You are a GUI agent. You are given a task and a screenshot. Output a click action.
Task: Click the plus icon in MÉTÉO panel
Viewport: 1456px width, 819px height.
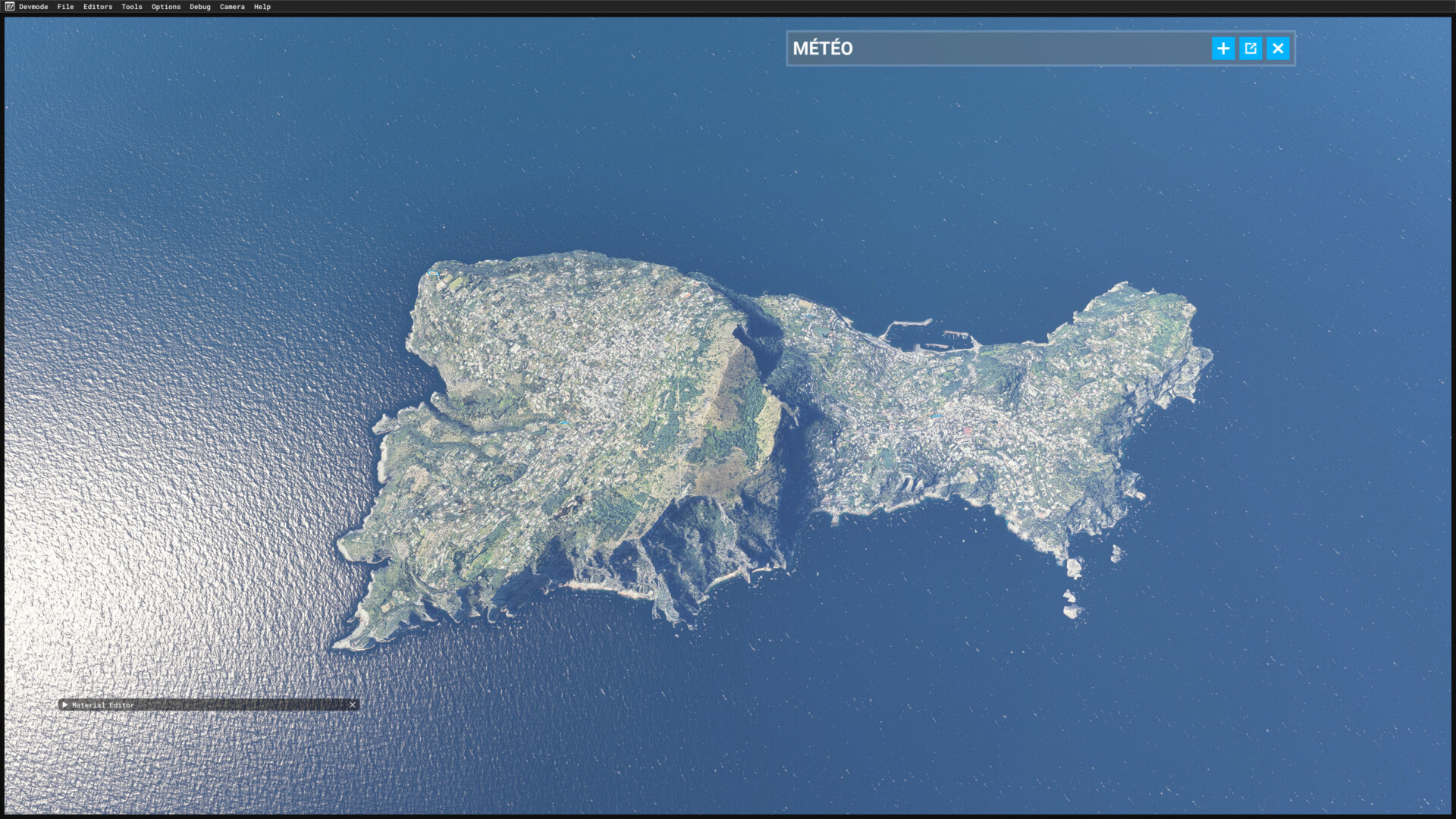[1223, 49]
